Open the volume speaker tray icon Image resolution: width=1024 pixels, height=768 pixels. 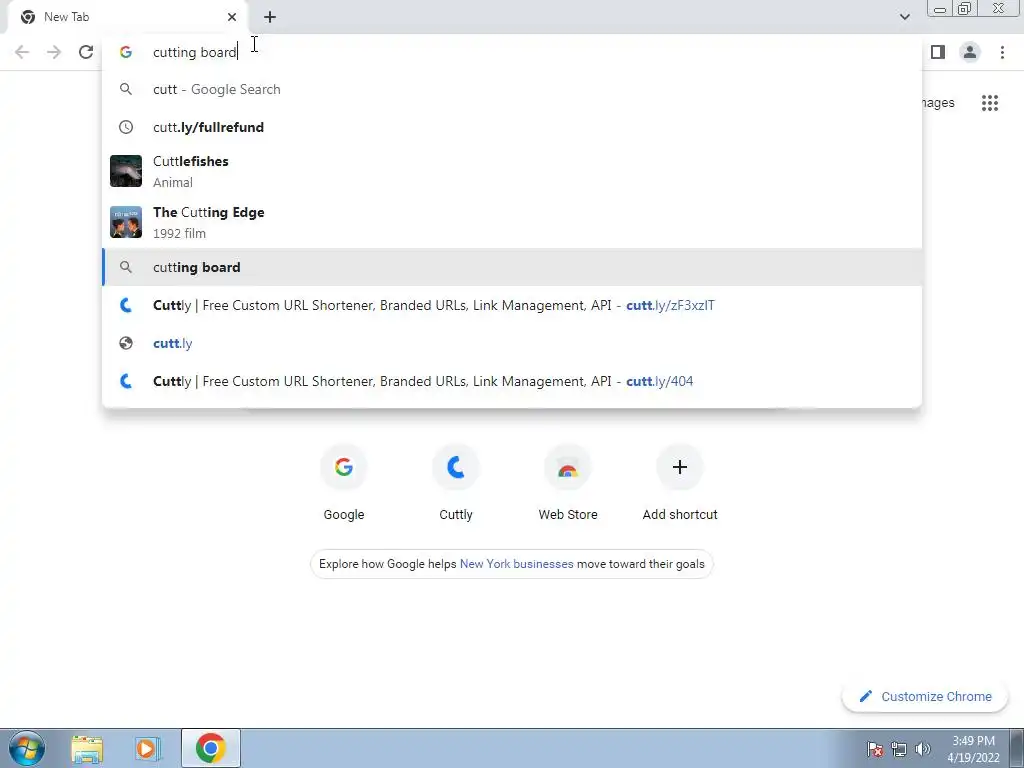click(922, 749)
